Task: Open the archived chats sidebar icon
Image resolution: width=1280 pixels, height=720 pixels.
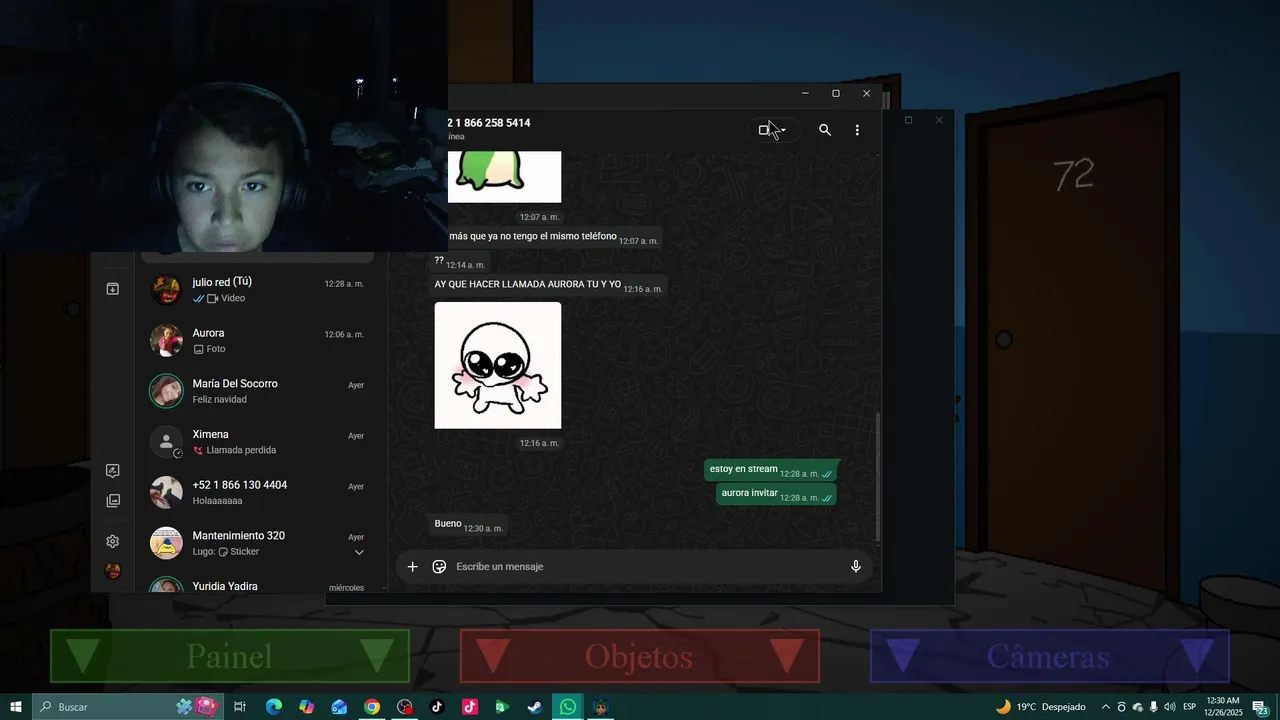Action: pyautogui.click(x=113, y=289)
